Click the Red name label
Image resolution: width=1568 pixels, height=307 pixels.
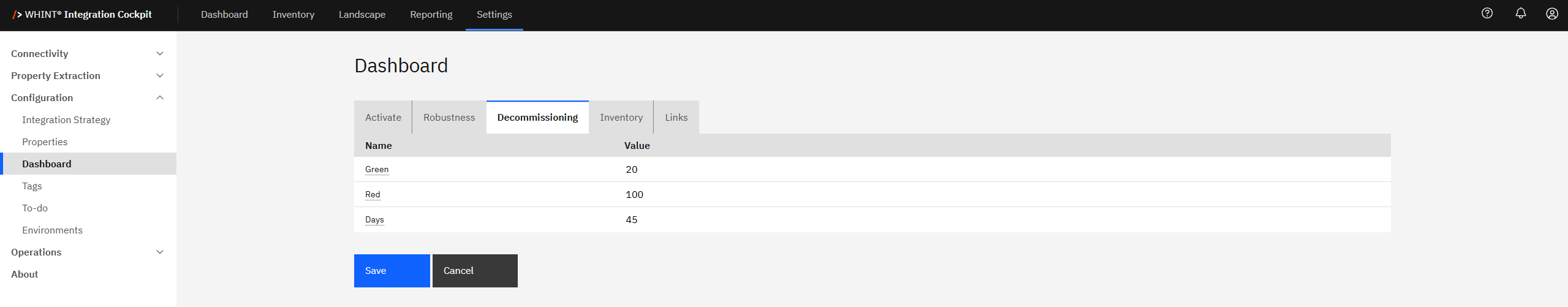click(373, 195)
